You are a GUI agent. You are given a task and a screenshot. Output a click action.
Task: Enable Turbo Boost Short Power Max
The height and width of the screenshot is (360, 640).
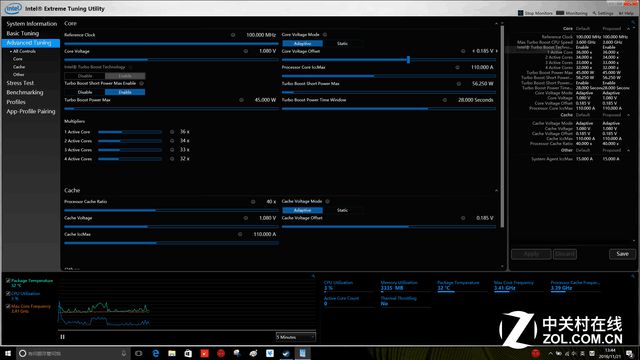point(125,92)
